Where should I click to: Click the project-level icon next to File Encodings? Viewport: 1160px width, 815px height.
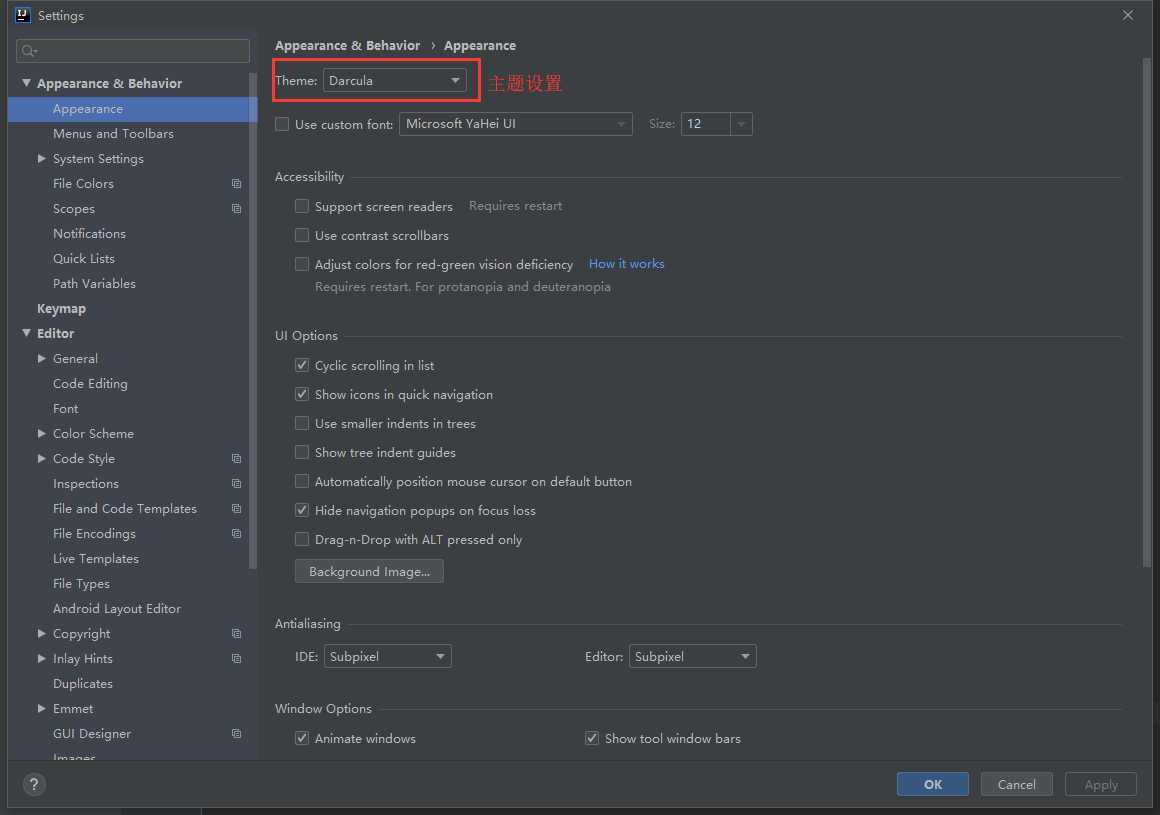click(236, 534)
